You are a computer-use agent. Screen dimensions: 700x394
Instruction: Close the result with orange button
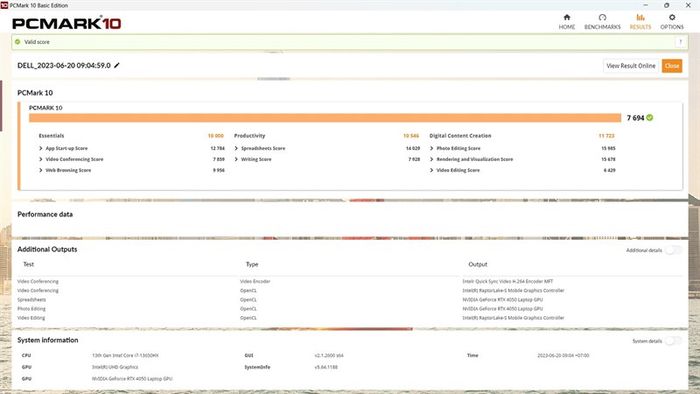coord(672,66)
